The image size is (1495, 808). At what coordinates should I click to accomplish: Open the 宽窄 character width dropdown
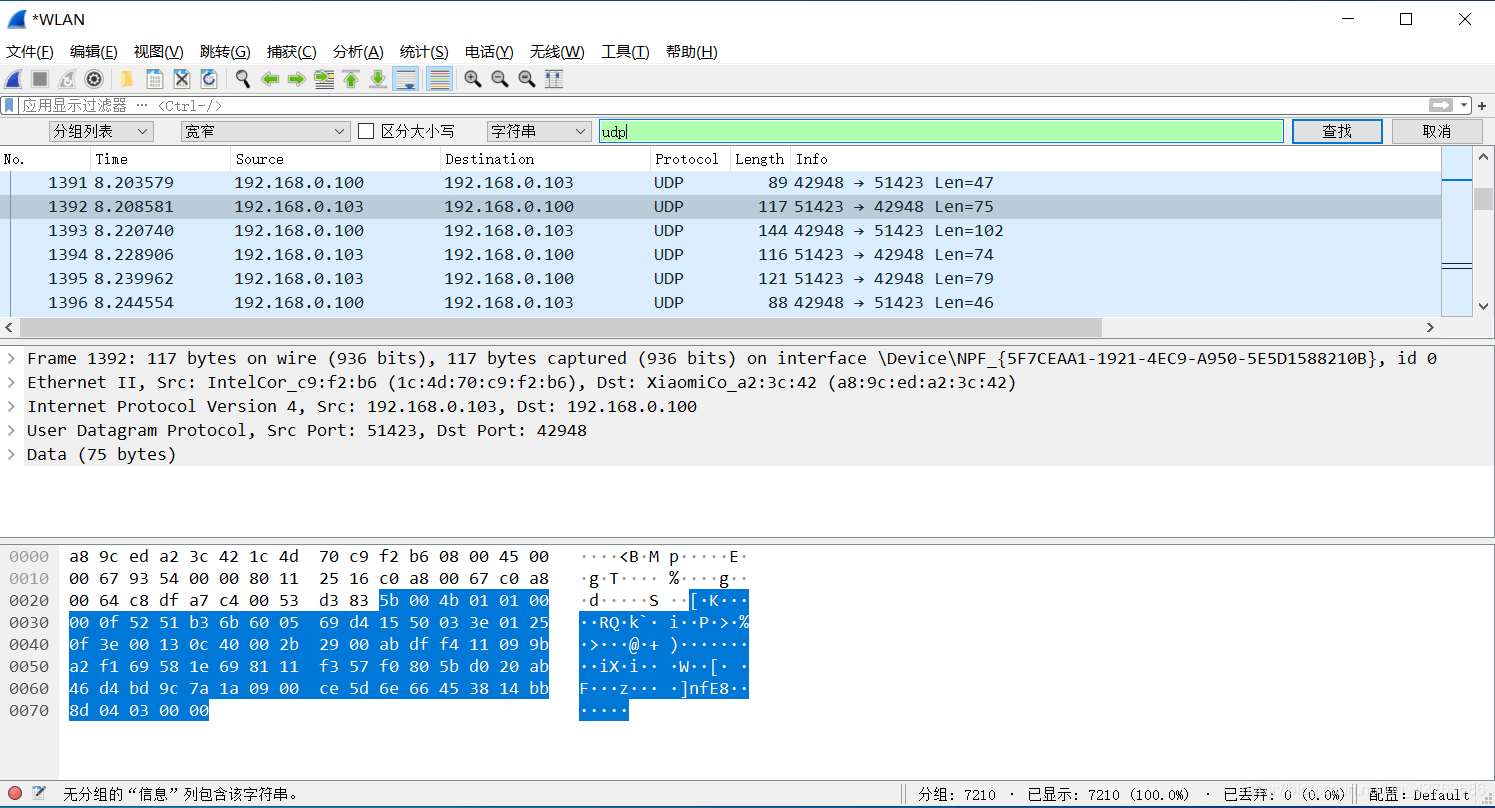265,131
